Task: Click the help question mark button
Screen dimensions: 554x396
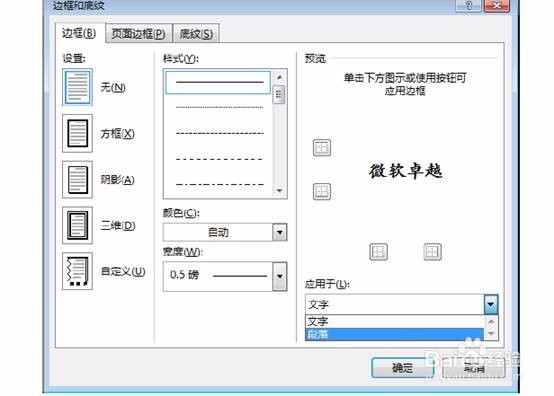Action: [468, 5]
